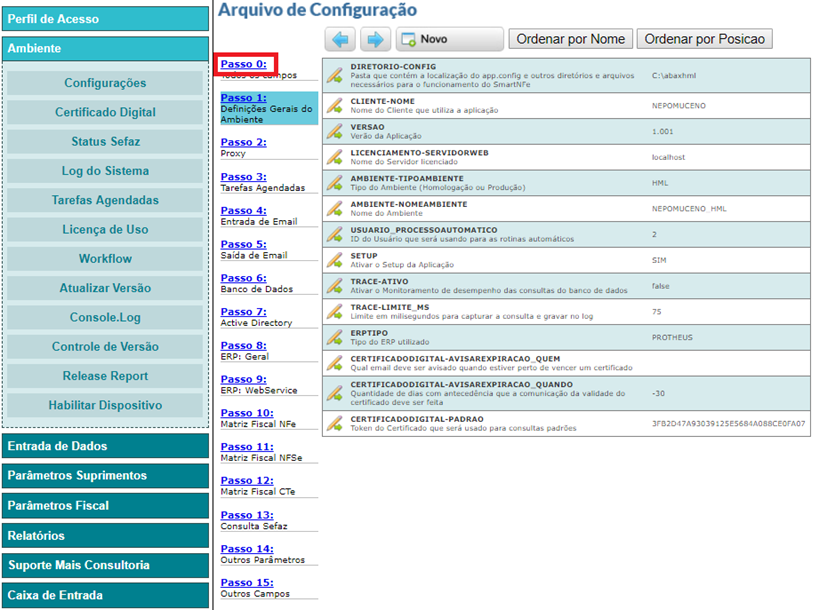
Task: Click edit pencil icon for DIRETORIO-CONFIG
Action: (335, 73)
